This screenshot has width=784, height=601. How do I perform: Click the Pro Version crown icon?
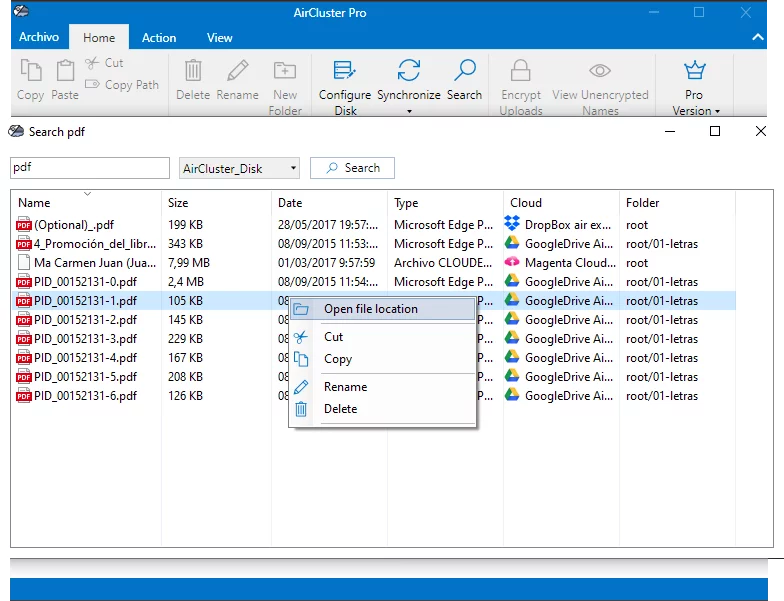click(694, 71)
